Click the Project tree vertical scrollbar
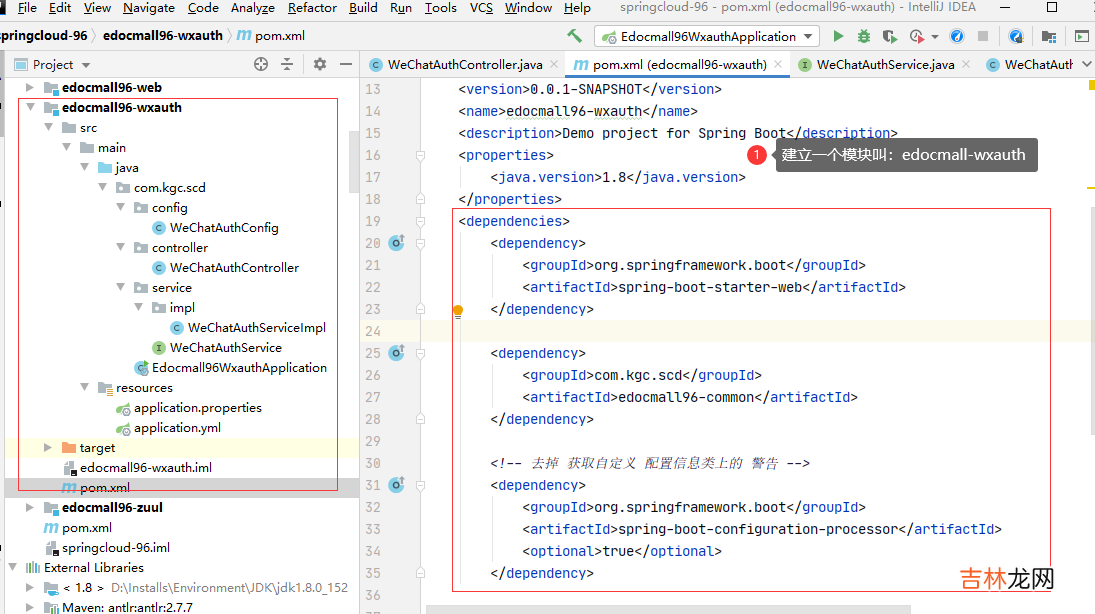Image resolution: width=1095 pixels, height=614 pixels. [x=353, y=160]
